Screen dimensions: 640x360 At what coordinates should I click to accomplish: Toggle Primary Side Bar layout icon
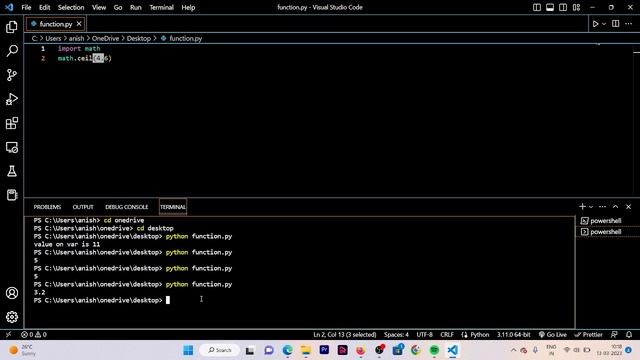[x=537, y=7]
